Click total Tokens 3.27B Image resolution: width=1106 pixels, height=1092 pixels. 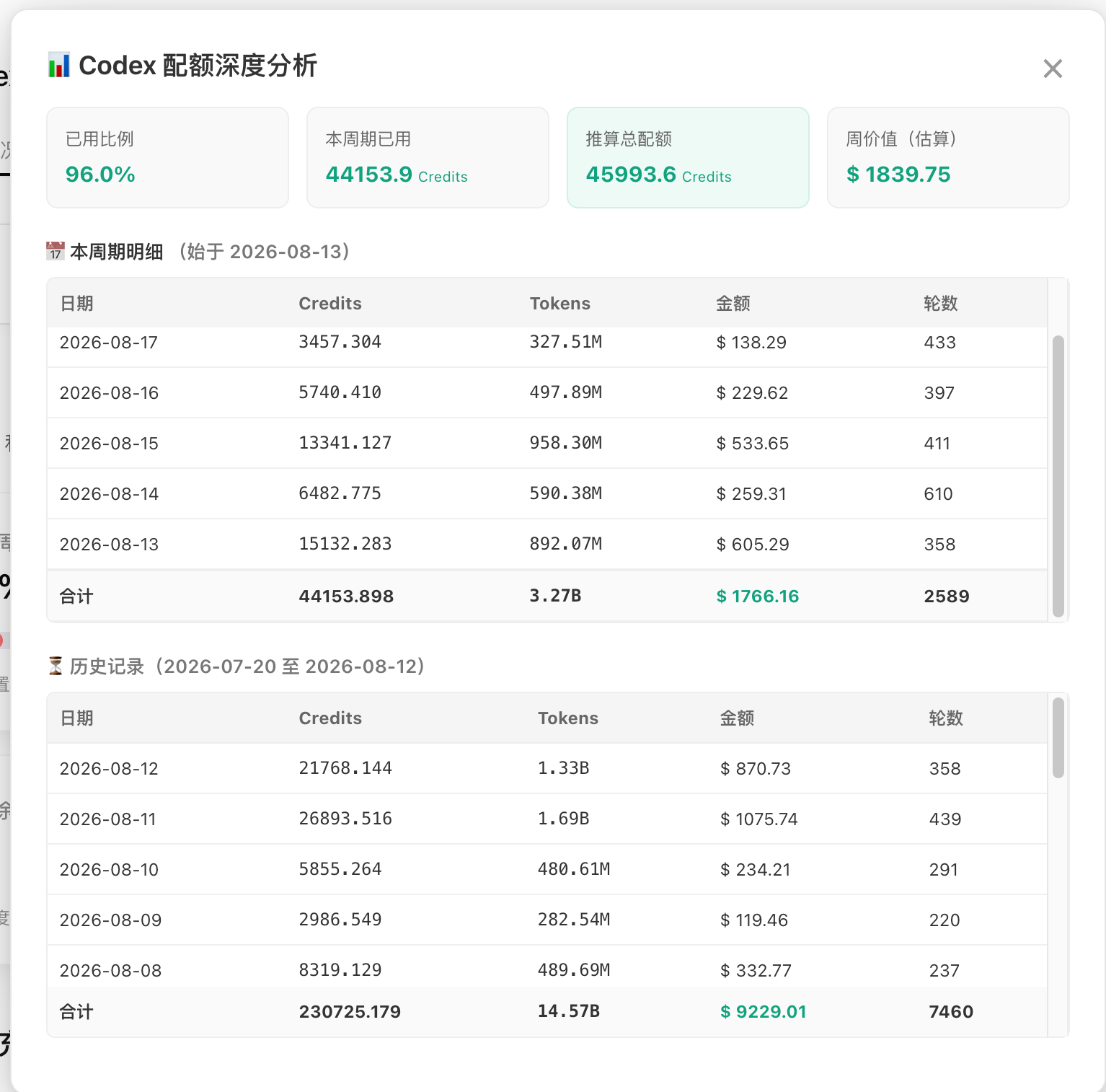(555, 596)
